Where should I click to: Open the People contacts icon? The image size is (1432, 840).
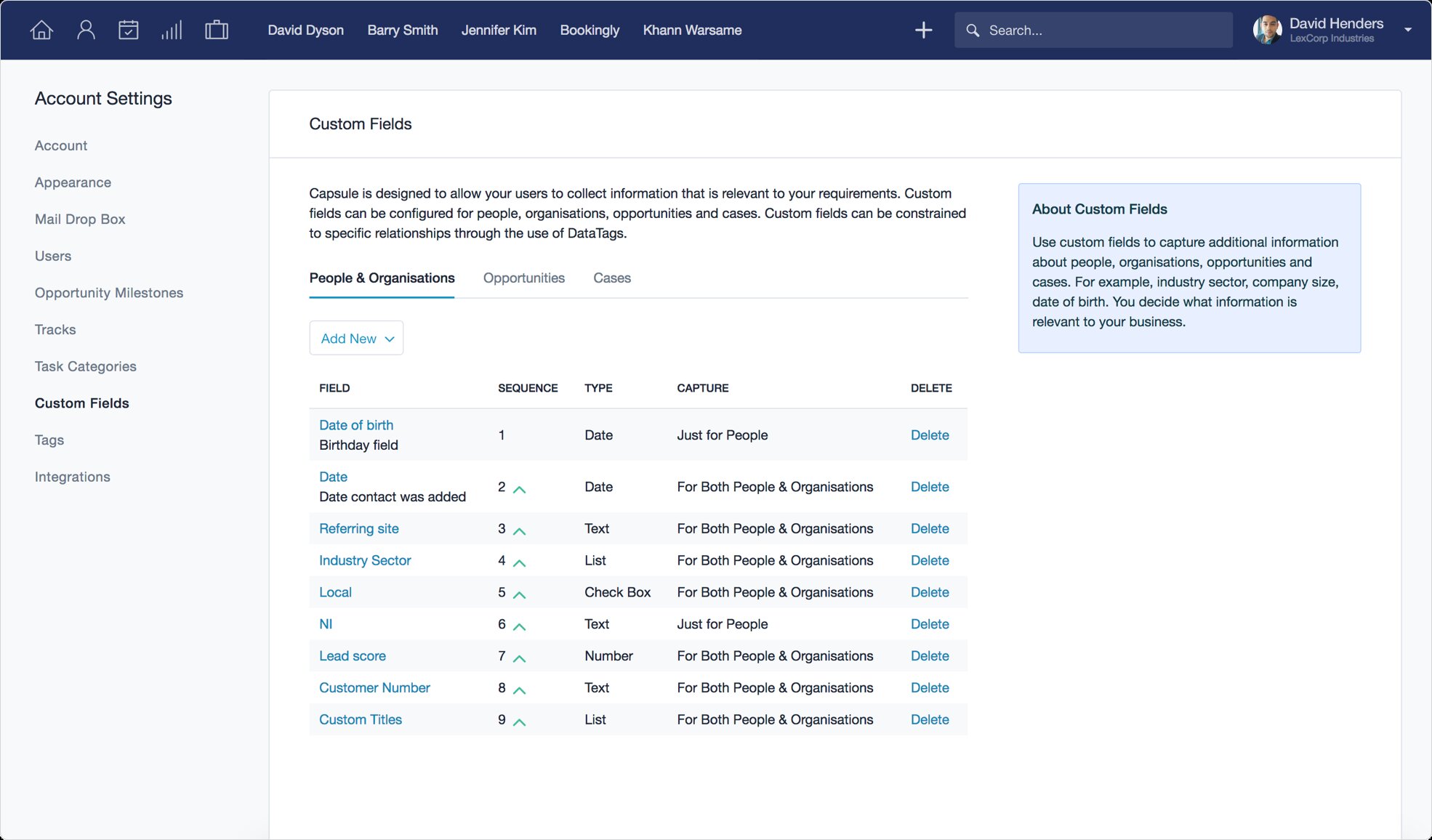86,30
